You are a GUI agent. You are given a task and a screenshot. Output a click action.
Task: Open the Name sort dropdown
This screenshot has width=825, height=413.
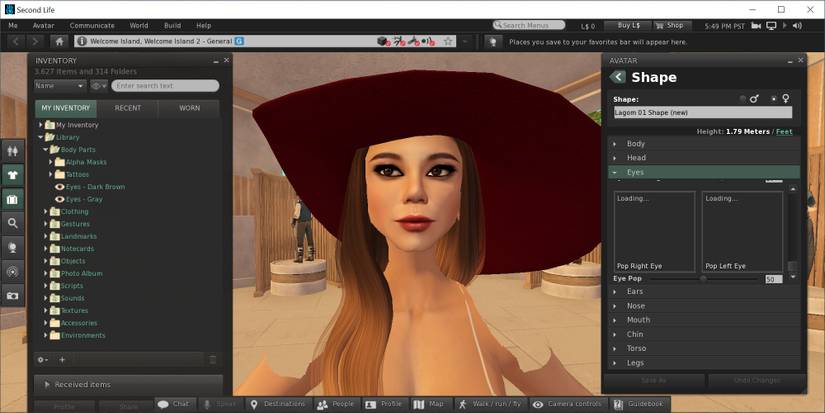click(60, 86)
